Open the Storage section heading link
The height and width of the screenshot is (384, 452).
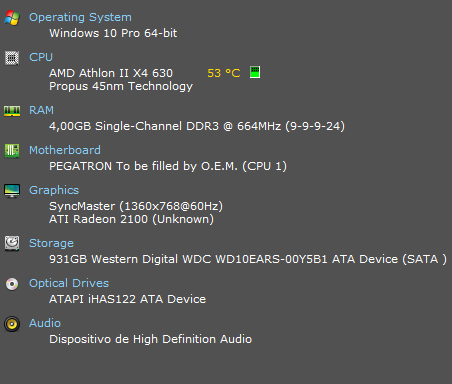51,243
